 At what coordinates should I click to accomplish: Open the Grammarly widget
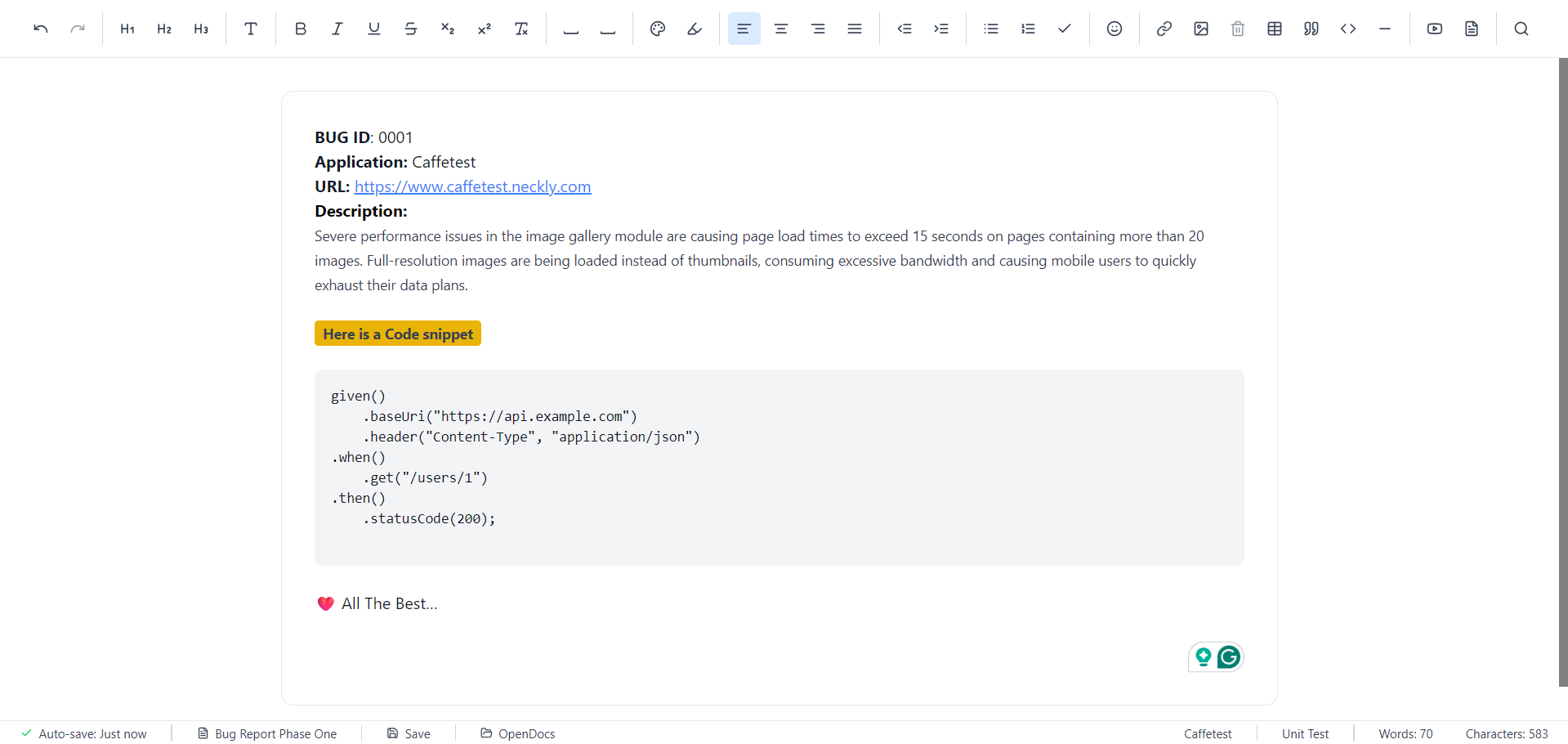(x=1229, y=657)
